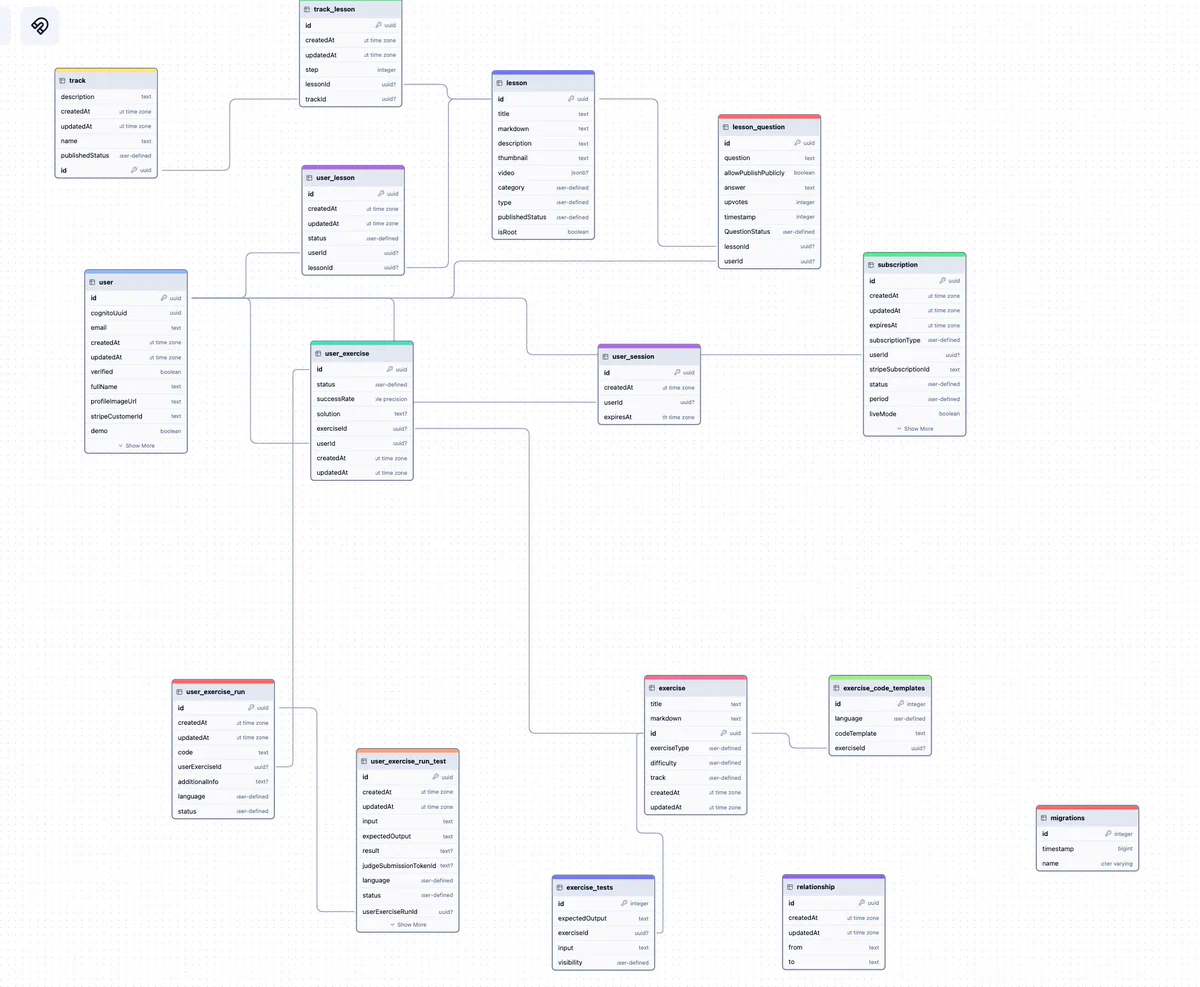Expand Show More in user_exercise_run_test table
The width and height of the screenshot is (1200, 987).
pyautogui.click(x=408, y=924)
